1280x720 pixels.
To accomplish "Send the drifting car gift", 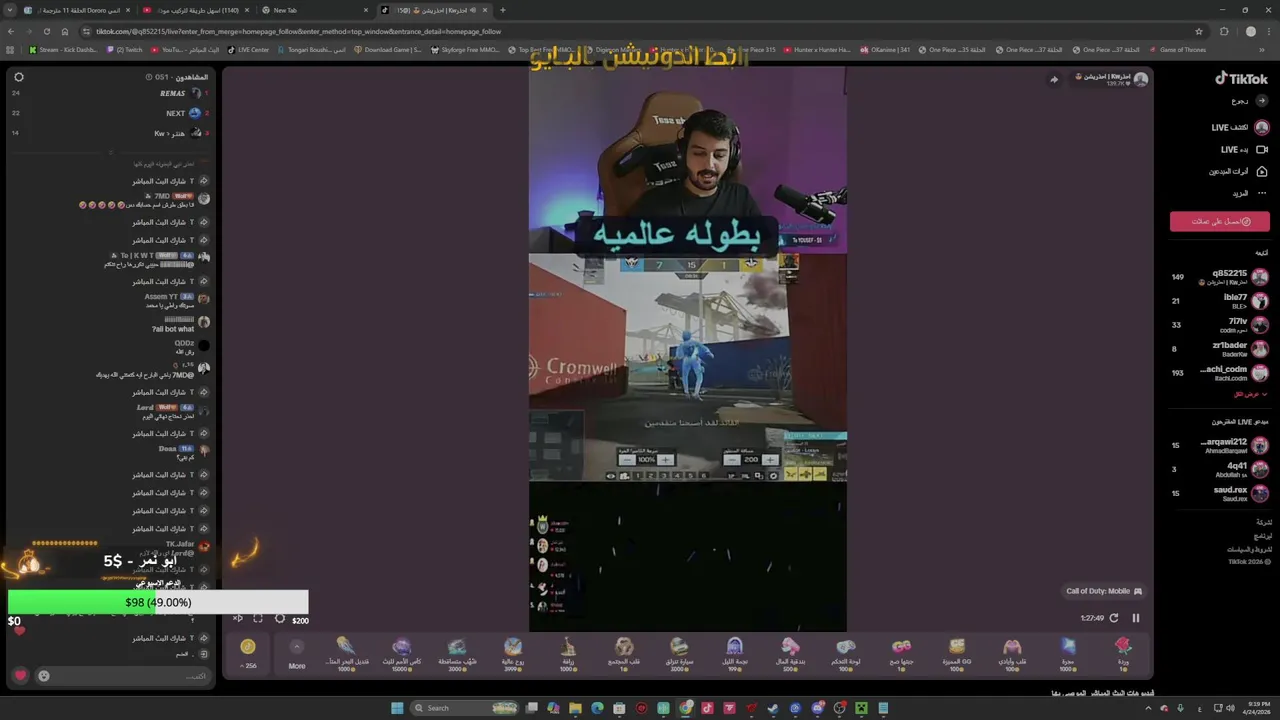I will [679, 653].
